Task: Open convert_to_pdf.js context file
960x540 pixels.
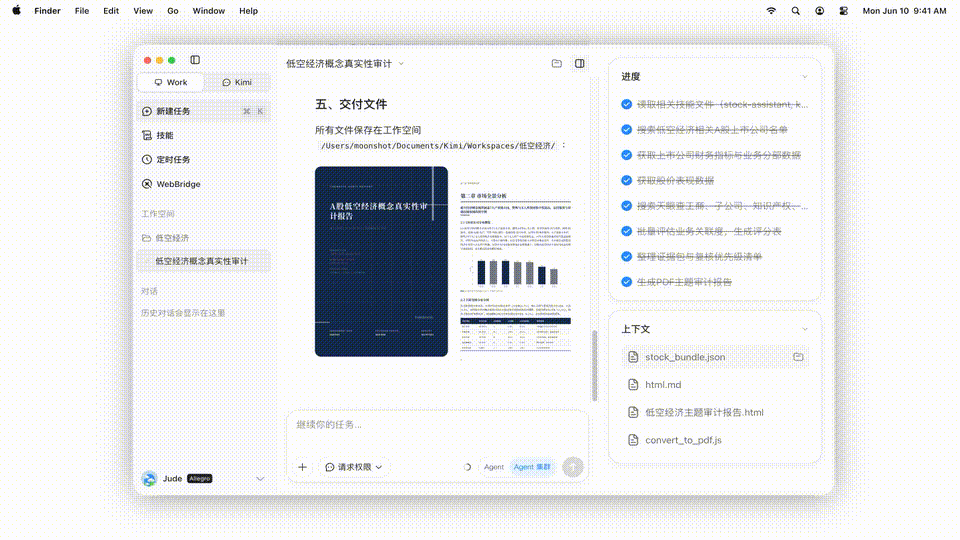Action: pos(715,440)
